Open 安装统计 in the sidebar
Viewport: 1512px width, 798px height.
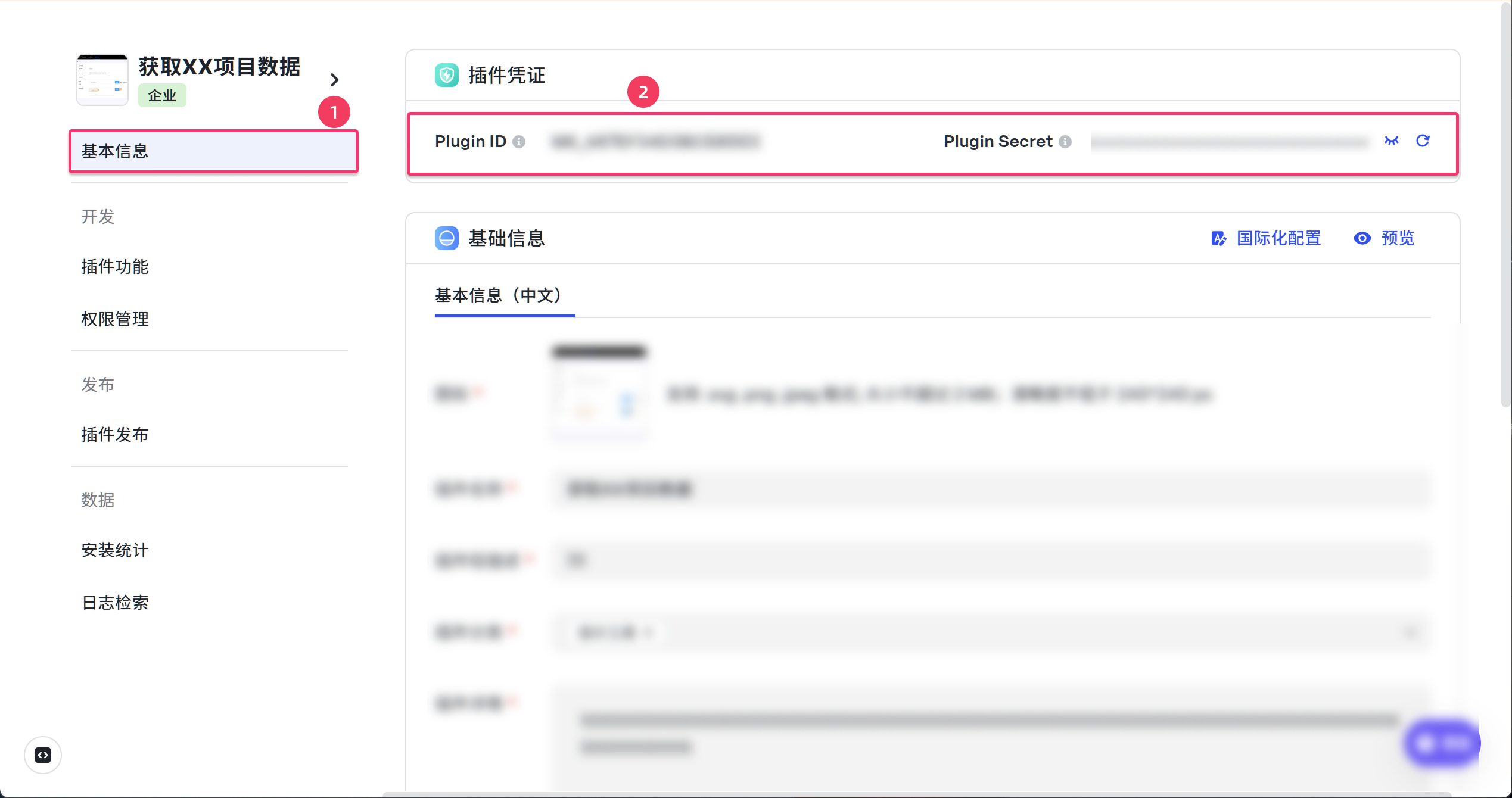click(x=115, y=550)
